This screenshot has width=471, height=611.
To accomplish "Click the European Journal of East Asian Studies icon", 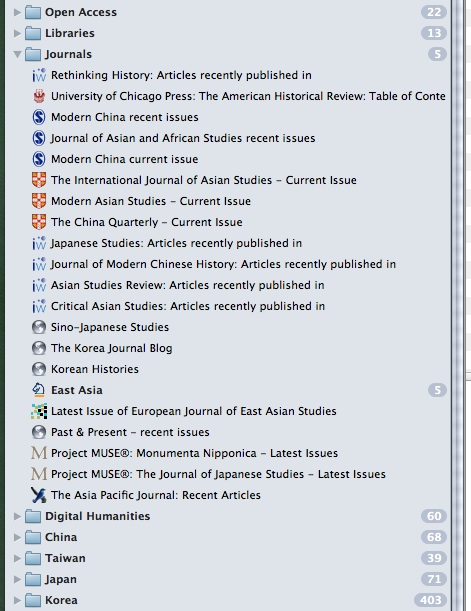I will [x=39, y=411].
